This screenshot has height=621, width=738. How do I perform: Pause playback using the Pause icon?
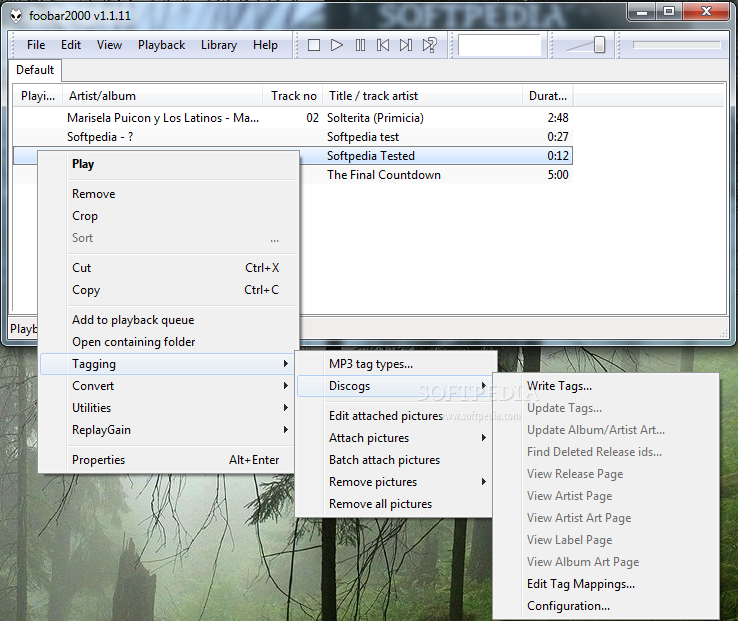click(360, 45)
